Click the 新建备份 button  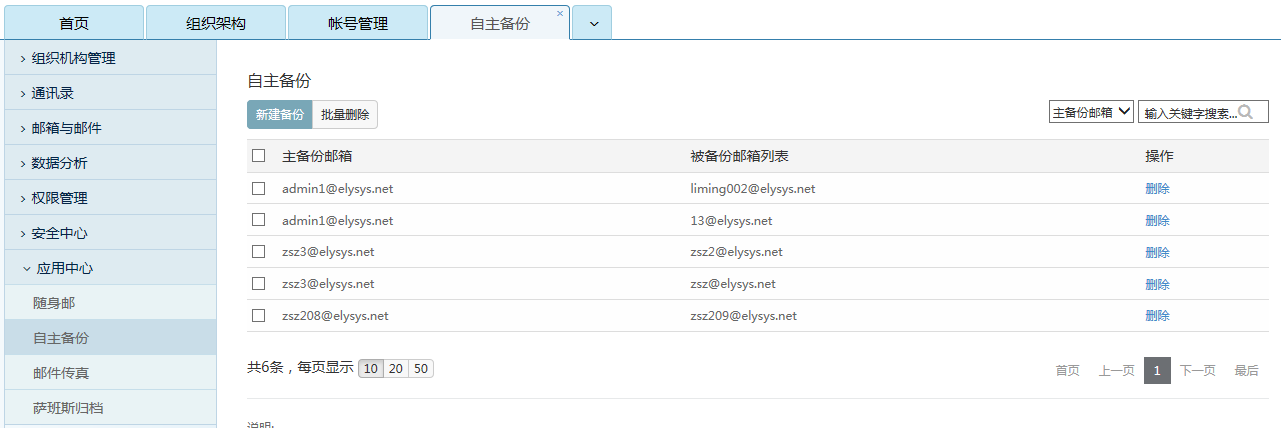(280, 115)
